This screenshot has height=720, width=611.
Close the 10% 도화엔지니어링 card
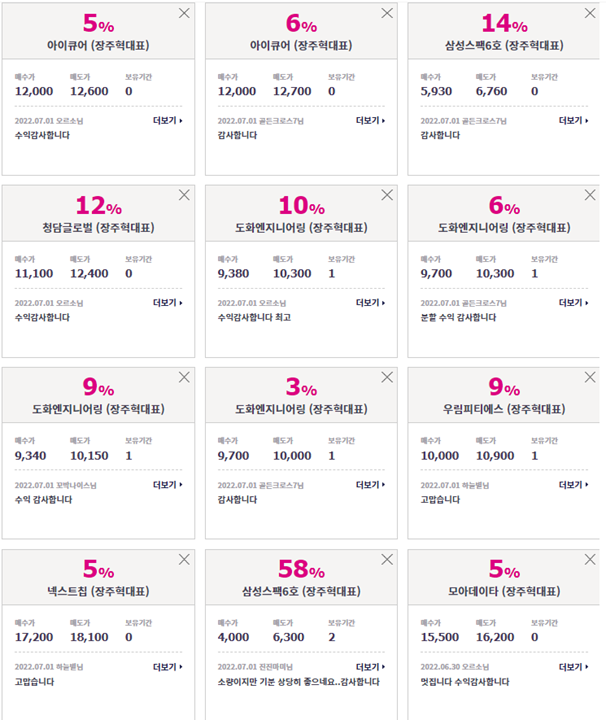[x=387, y=195]
